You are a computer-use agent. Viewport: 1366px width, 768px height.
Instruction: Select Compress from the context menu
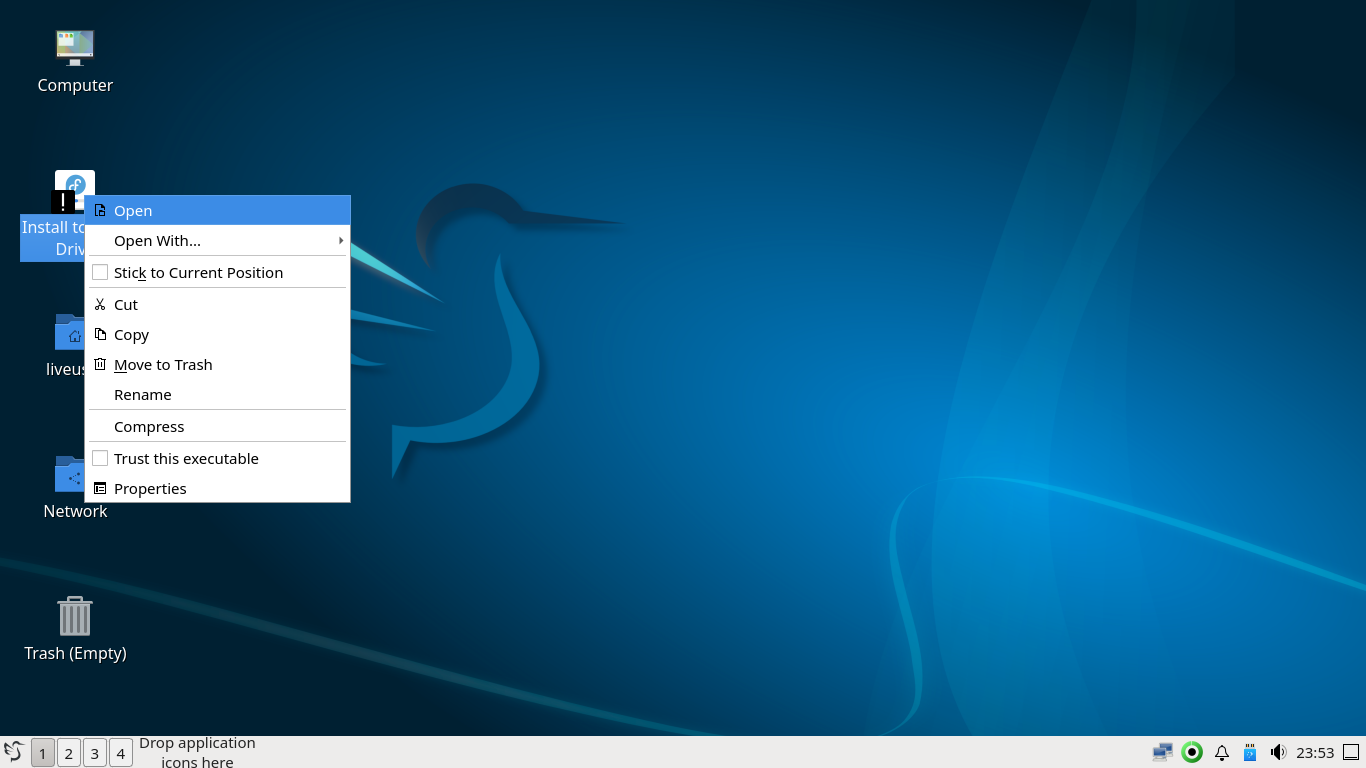(218, 427)
